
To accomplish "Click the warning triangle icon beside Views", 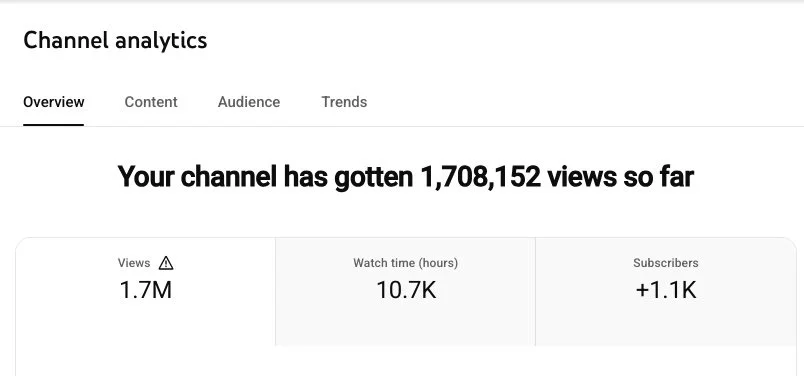I will 166,263.
